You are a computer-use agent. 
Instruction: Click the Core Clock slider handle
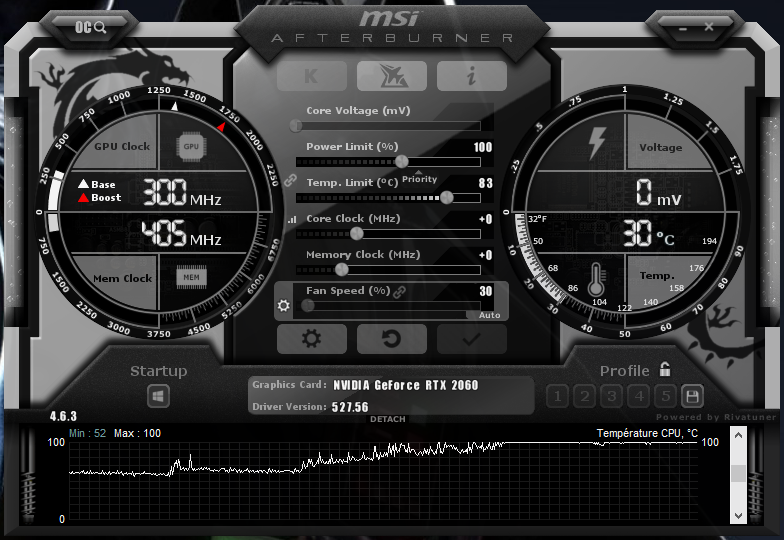[x=356, y=234]
